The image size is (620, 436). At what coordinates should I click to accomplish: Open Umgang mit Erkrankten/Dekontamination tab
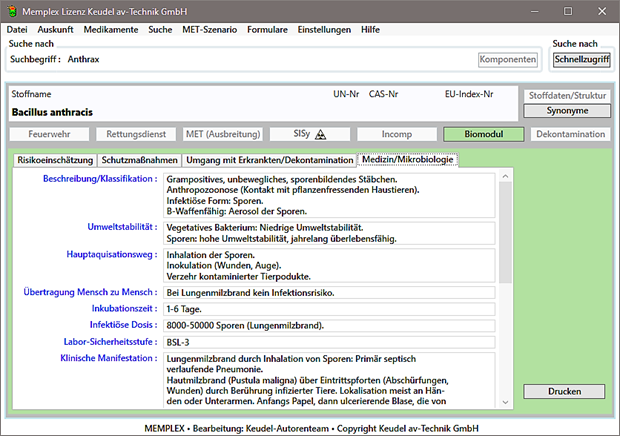[x=270, y=160]
